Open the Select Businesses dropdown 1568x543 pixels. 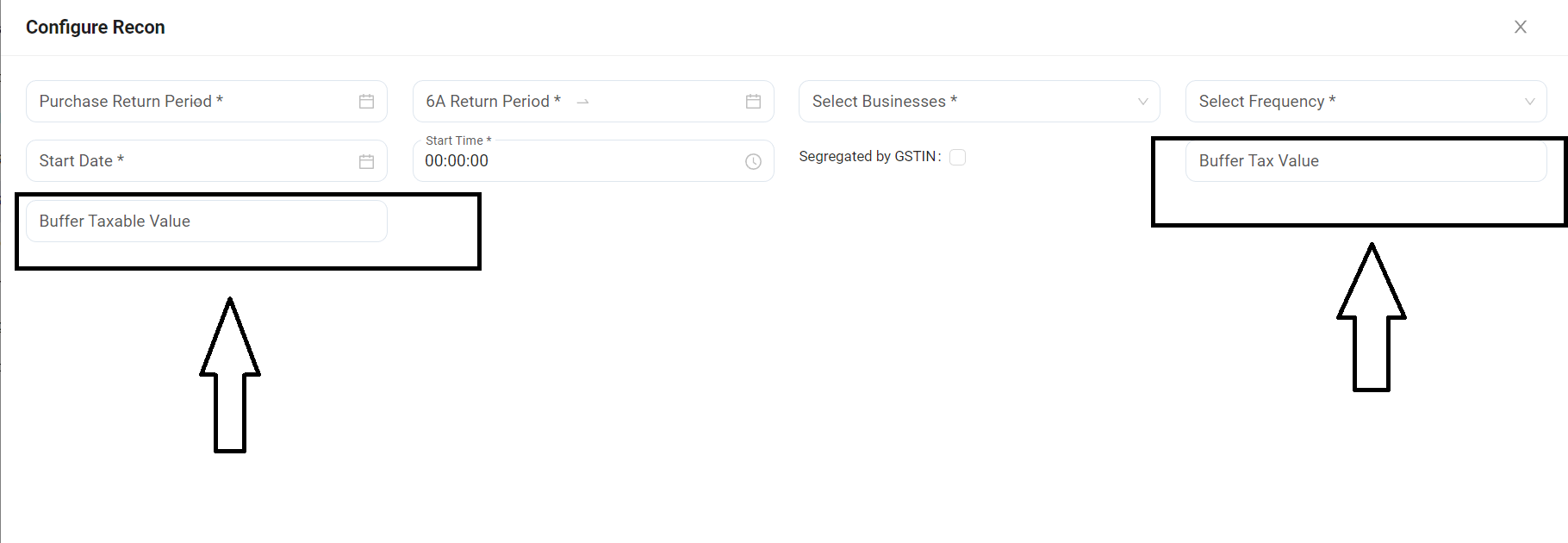pos(965,102)
